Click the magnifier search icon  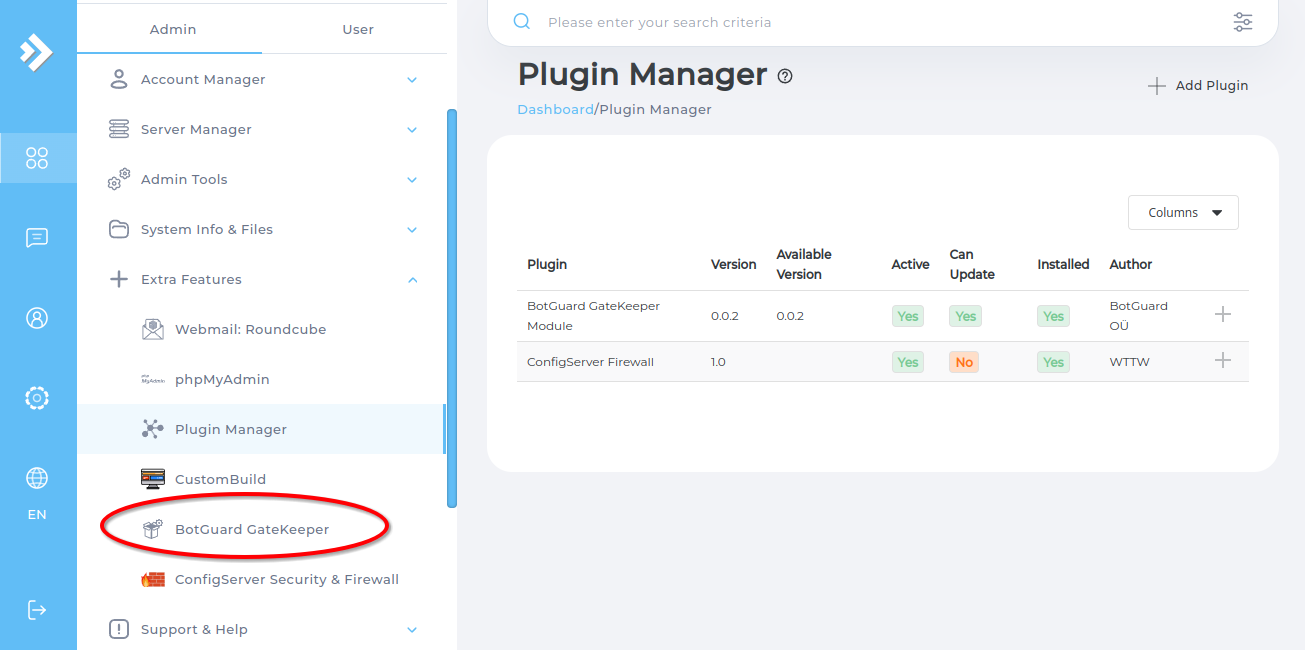pos(521,22)
